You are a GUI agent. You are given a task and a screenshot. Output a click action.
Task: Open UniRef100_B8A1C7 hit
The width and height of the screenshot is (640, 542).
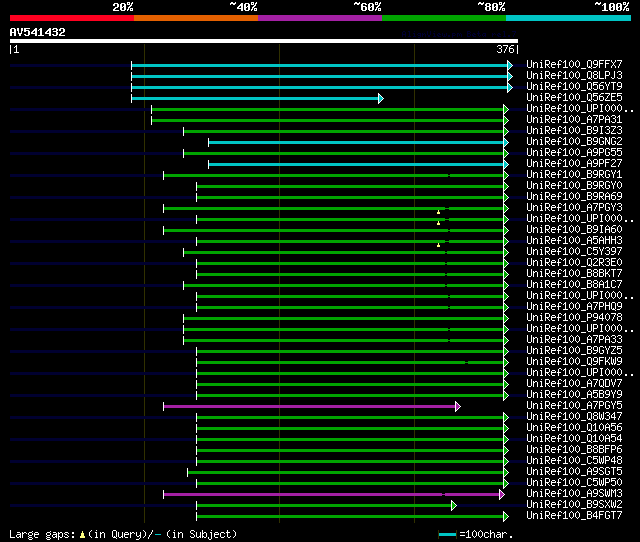coord(574,285)
